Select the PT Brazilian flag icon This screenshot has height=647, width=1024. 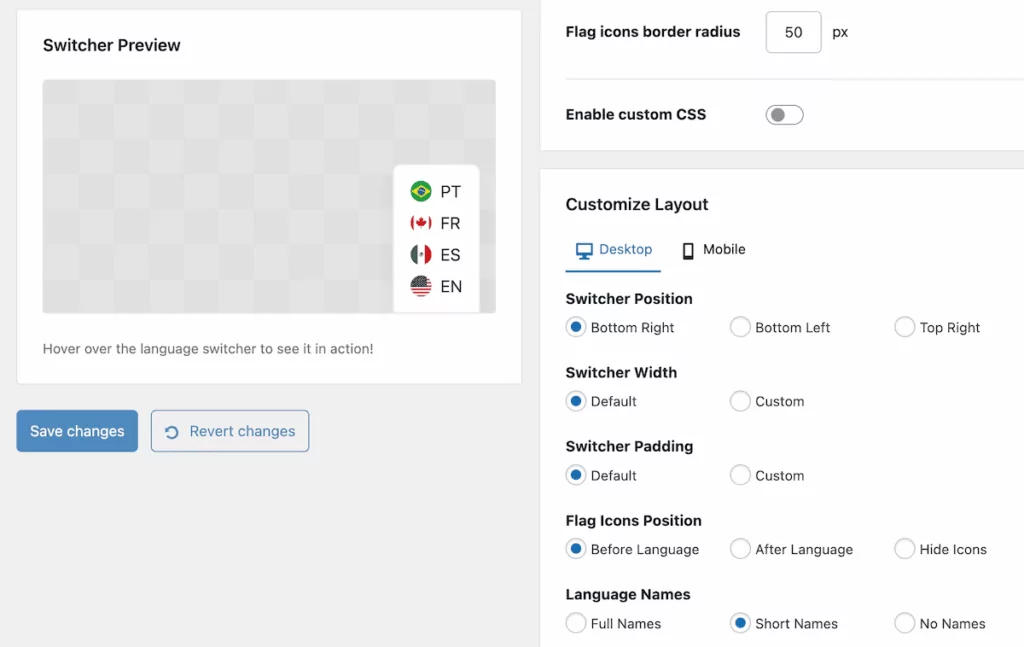tap(422, 191)
